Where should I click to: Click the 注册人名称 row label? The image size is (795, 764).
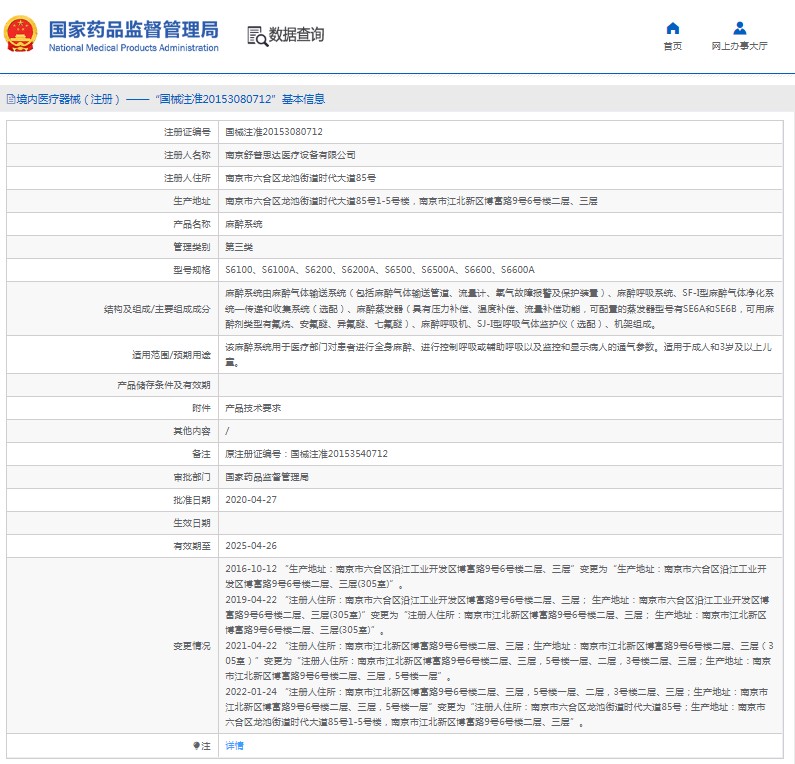click(x=187, y=155)
